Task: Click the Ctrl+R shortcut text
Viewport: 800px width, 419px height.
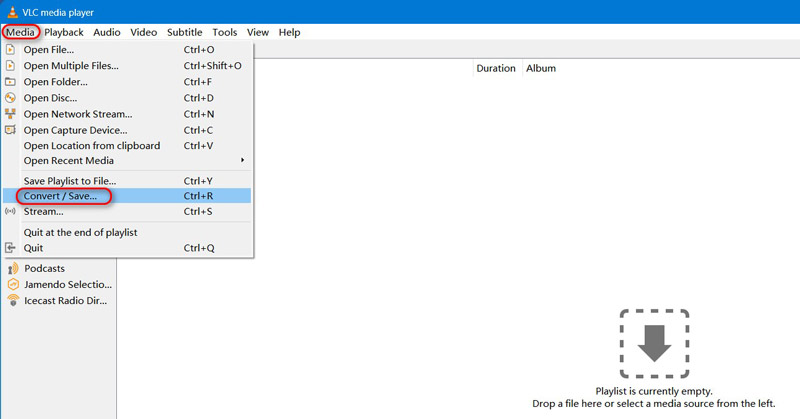Action: (x=198, y=196)
